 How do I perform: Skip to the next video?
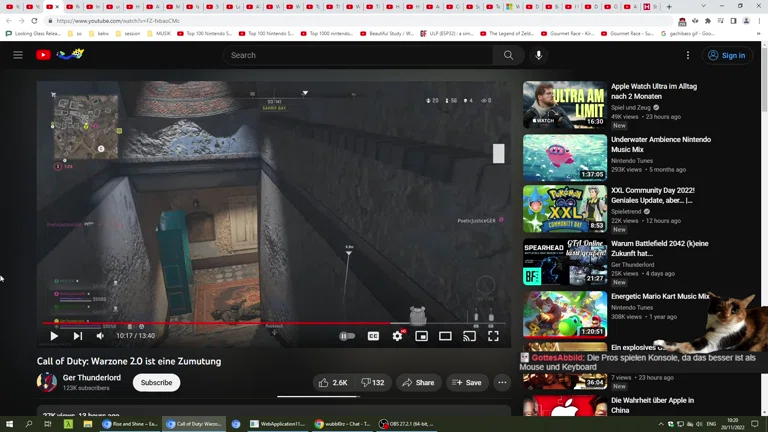77,336
